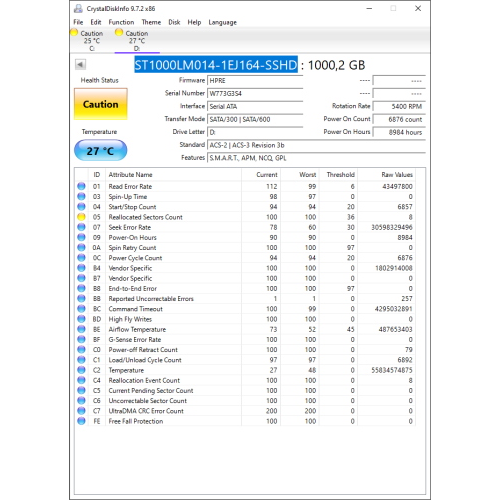Viewport: 500px width, 500px height.
Task: Click the previous disk arrow button
Action: (80, 64)
